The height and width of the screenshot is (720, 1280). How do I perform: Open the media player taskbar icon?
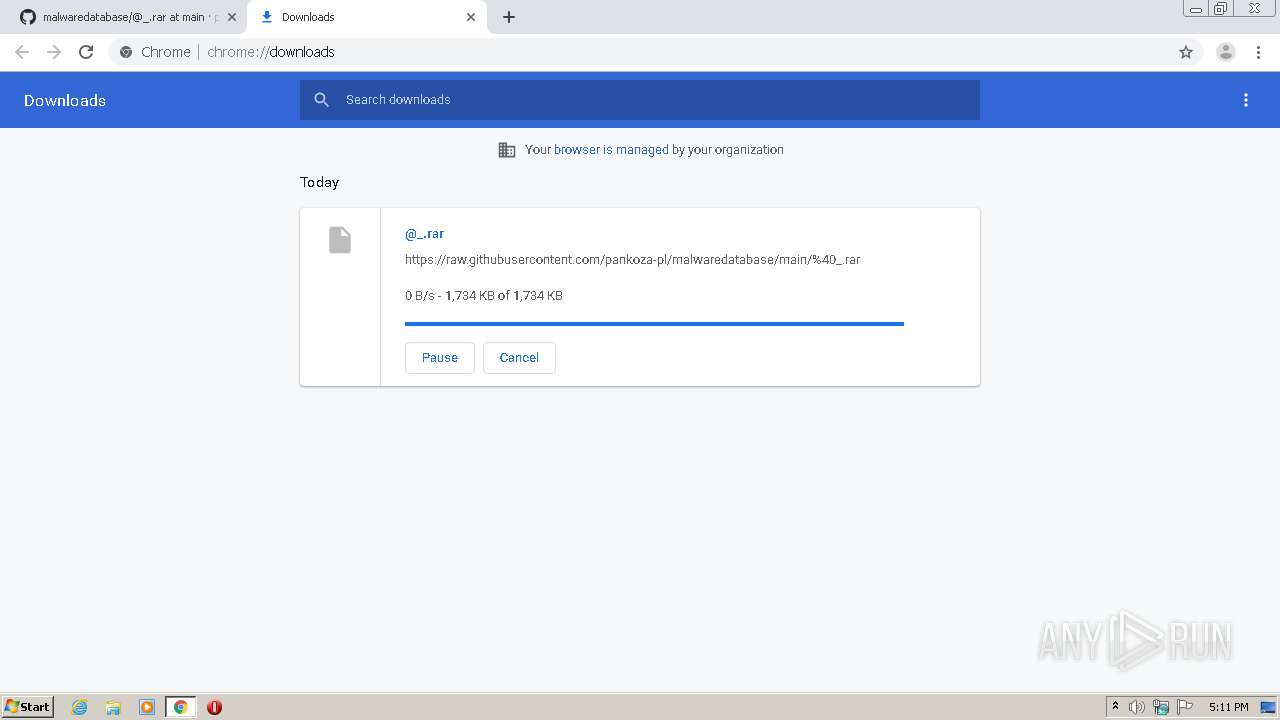point(147,707)
